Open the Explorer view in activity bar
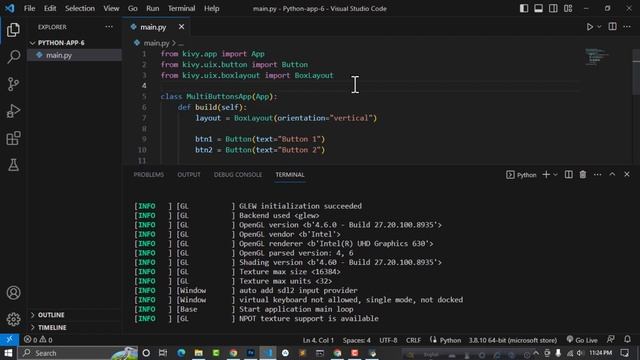 click(x=13, y=30)
